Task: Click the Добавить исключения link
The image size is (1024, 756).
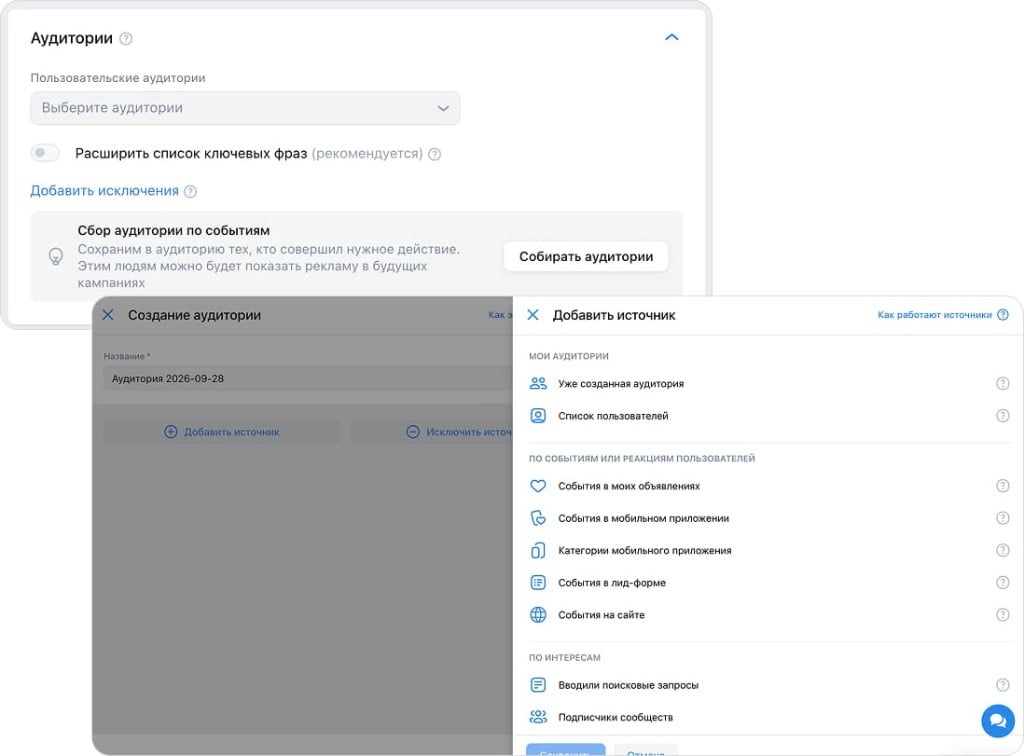Action: tap(104, 191)
